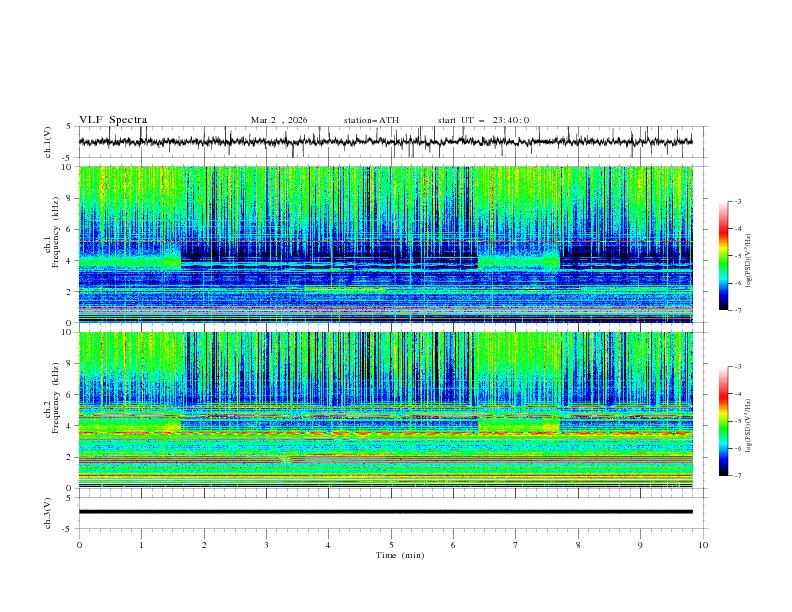Image resolution: width=792 pixels, height=612 pixels.
Task: Select the ch.2 "Frequency (kHz)" axis label
Action: [56, 397]
